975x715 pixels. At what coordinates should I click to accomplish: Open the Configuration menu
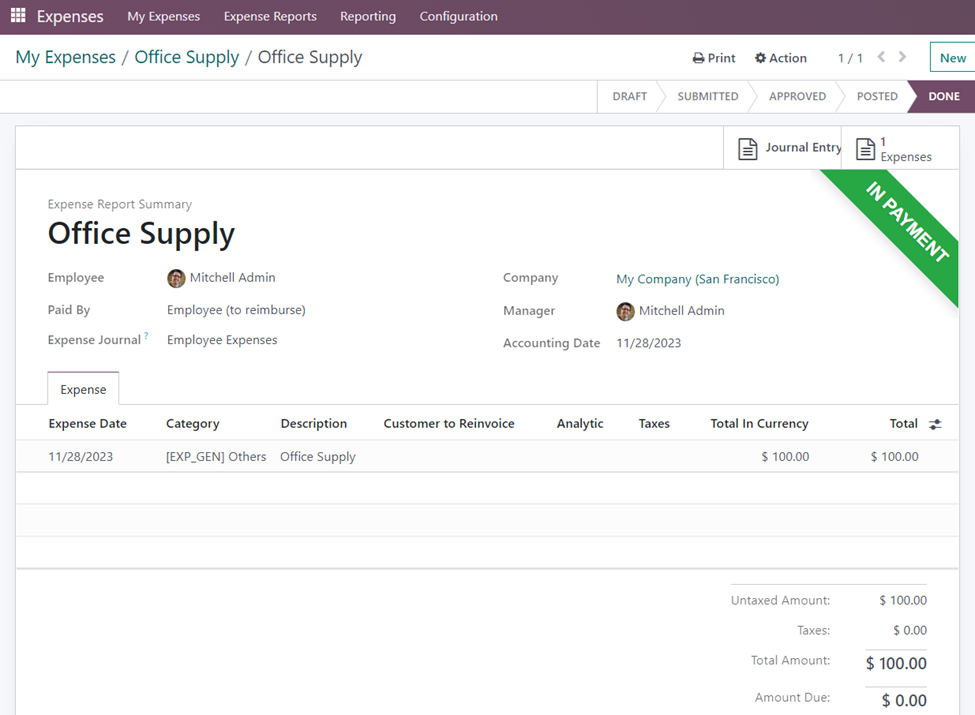[458, 16]
